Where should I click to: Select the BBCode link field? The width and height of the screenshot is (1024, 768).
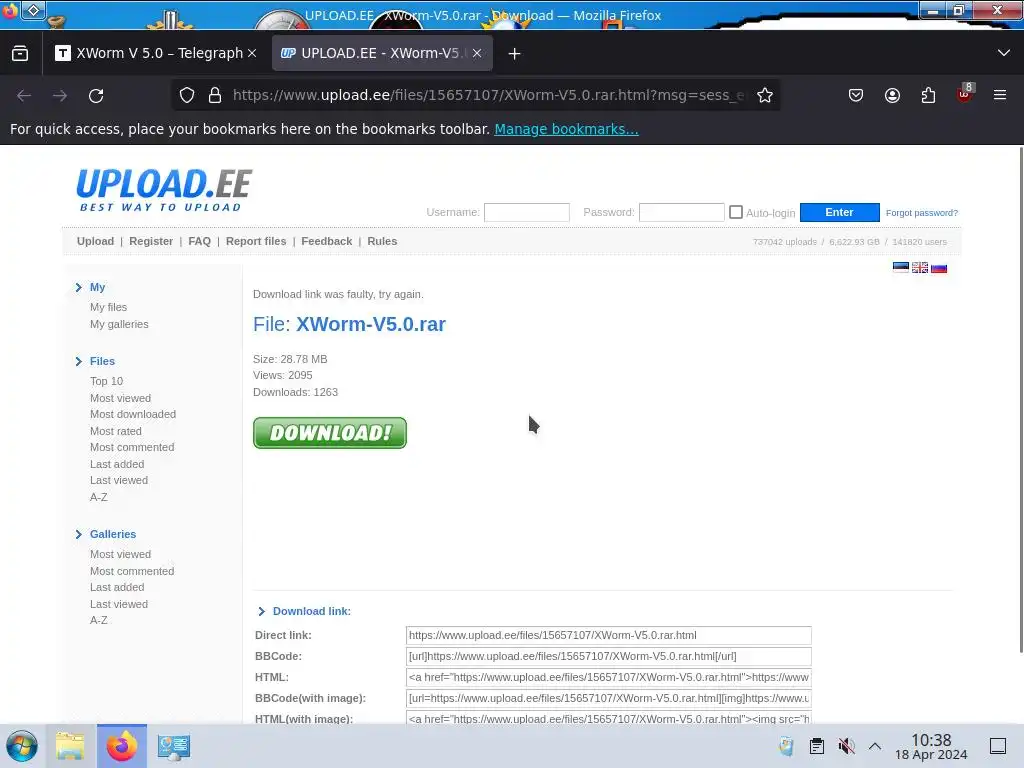609,656
